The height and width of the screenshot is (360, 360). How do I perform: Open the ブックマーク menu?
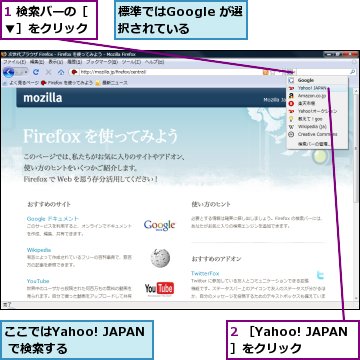pos(102,62)
